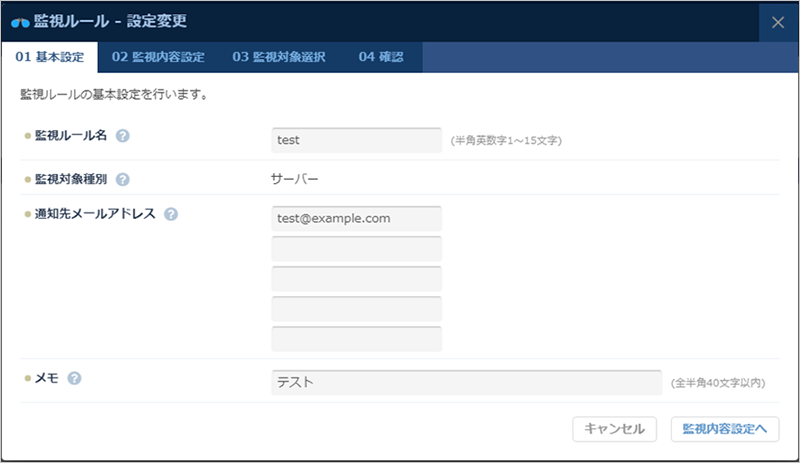Click help icon next to 通知先メールアドレス
Viewport: 800px width, 463px height.
[171, 214]
